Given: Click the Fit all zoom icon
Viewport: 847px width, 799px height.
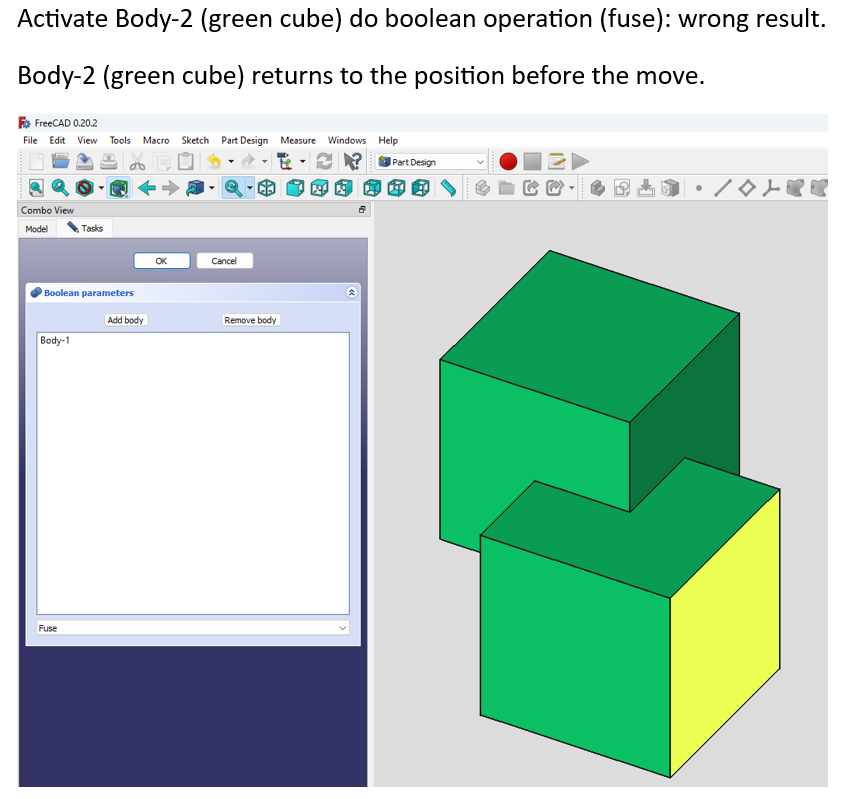Looking at the screenshot, I should (x=37, y=188).
